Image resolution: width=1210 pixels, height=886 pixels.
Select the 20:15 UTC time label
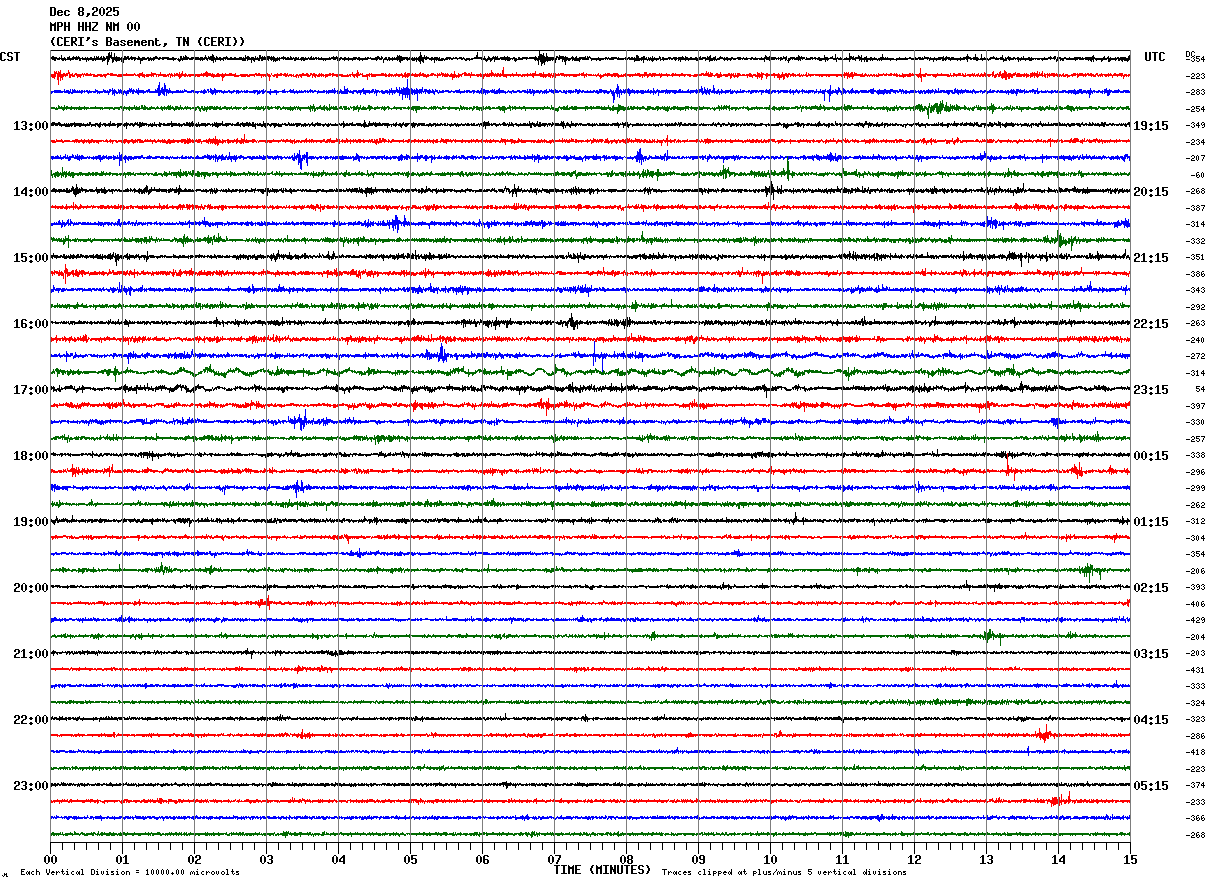click(x=1151, y=192)
